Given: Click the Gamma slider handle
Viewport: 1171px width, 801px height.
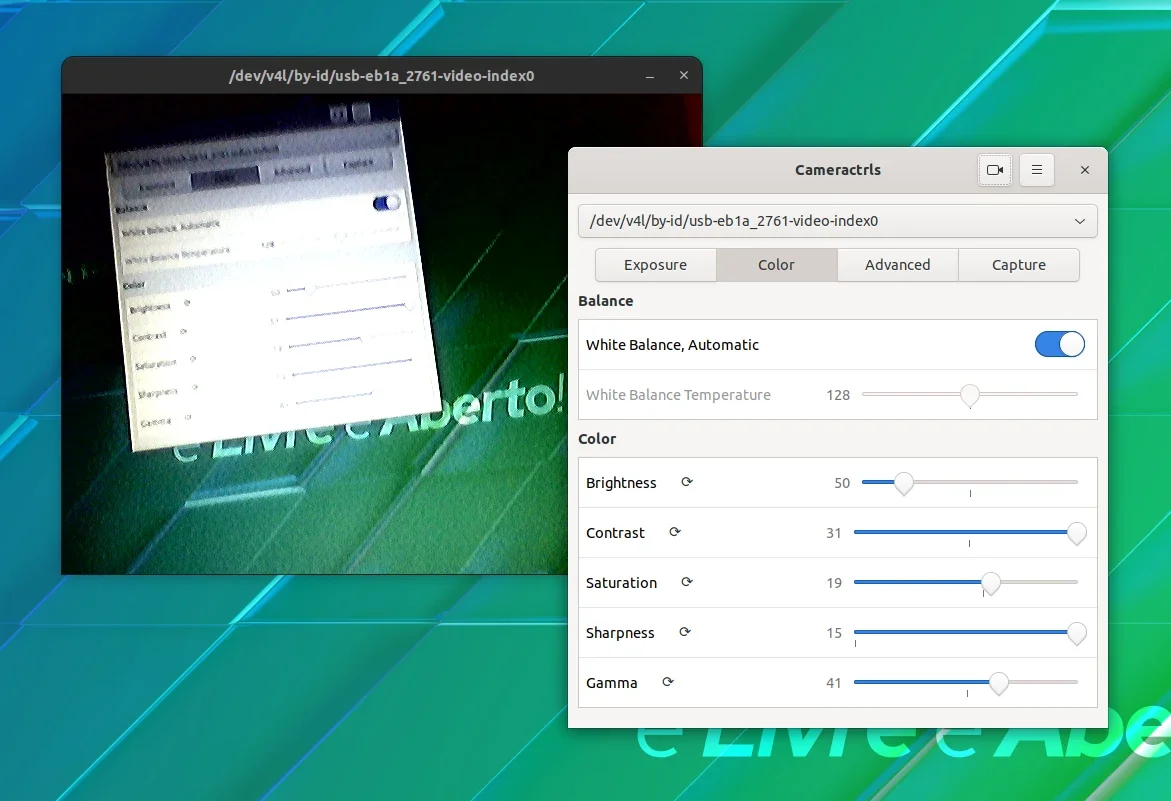Looking at the screenshot, I should 998,683.
